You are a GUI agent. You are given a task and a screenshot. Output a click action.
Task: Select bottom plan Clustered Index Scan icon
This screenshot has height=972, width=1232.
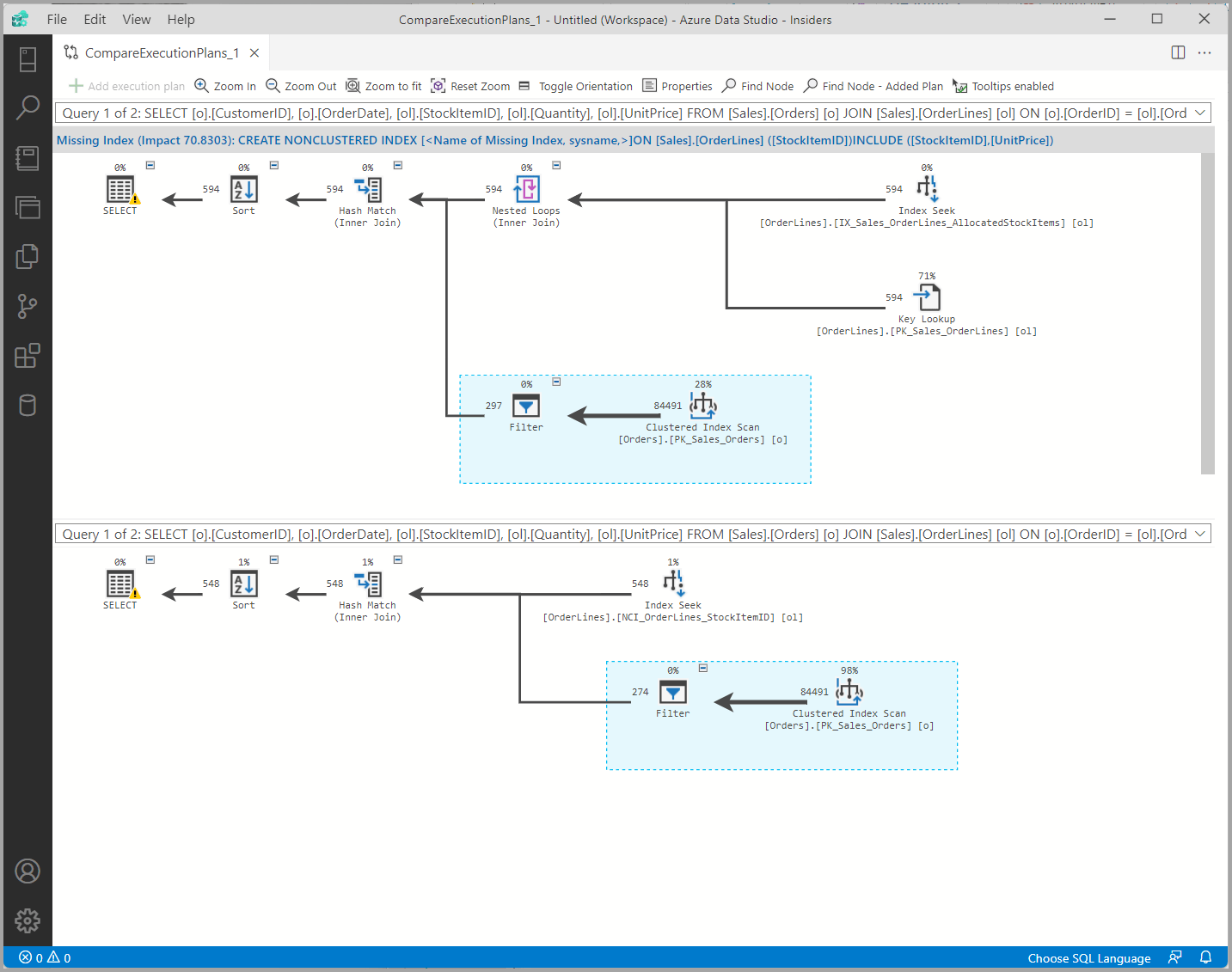click(849, 692)
